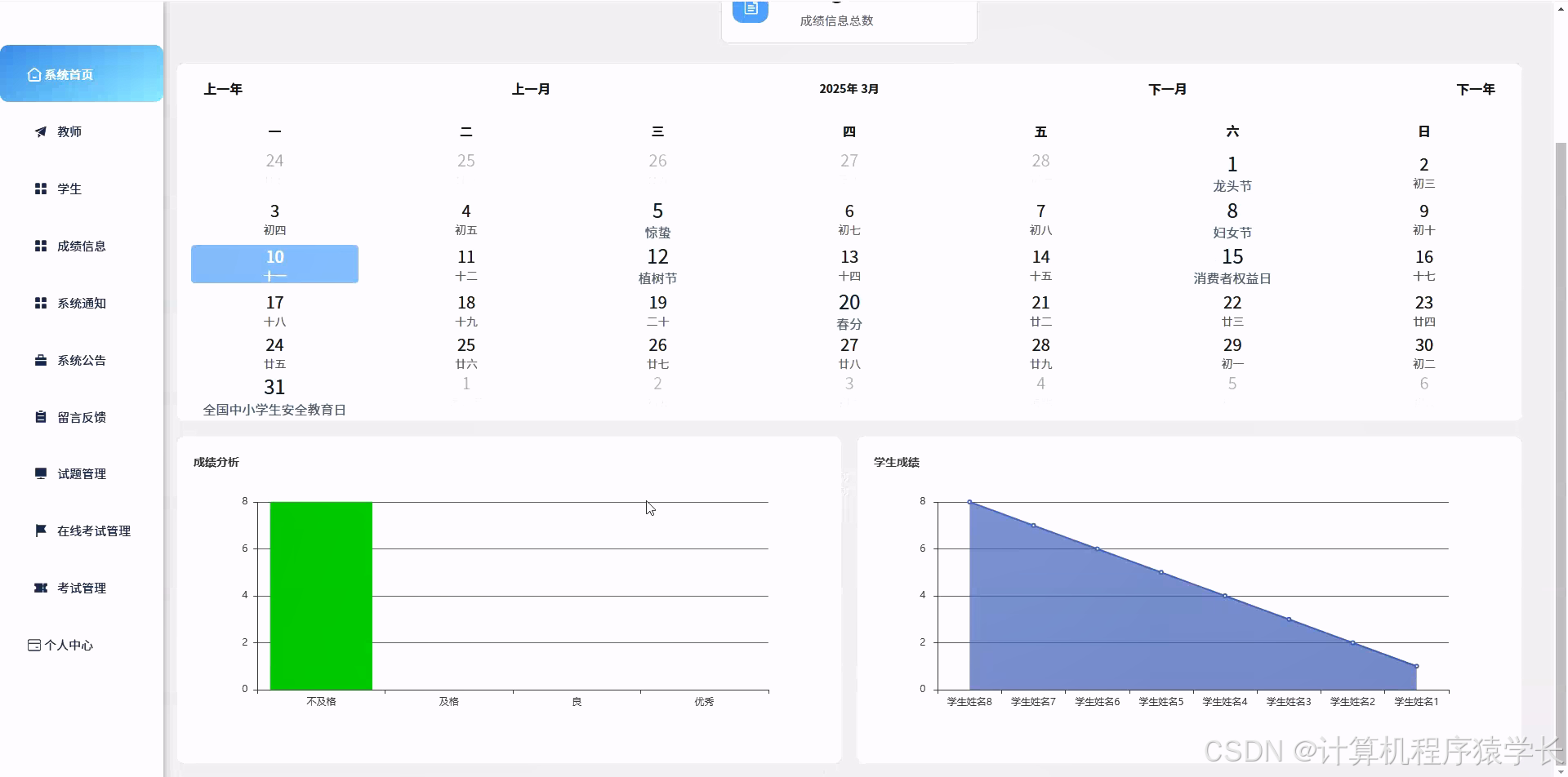Select calendar date 15 消费者权益日

coord(1232,266)
